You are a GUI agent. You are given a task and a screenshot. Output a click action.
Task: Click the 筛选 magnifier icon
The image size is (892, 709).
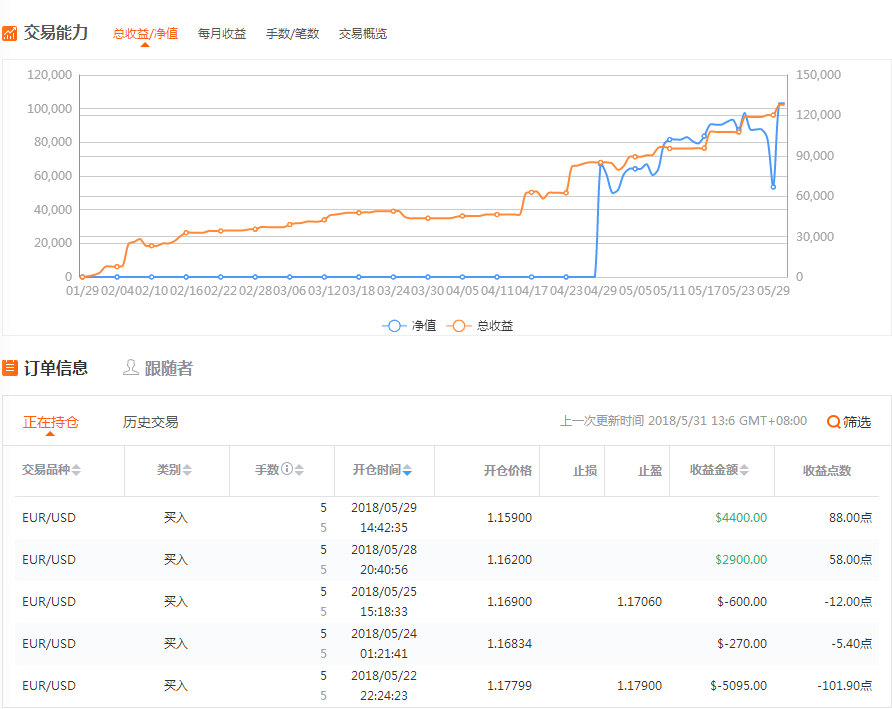(833, 422)
